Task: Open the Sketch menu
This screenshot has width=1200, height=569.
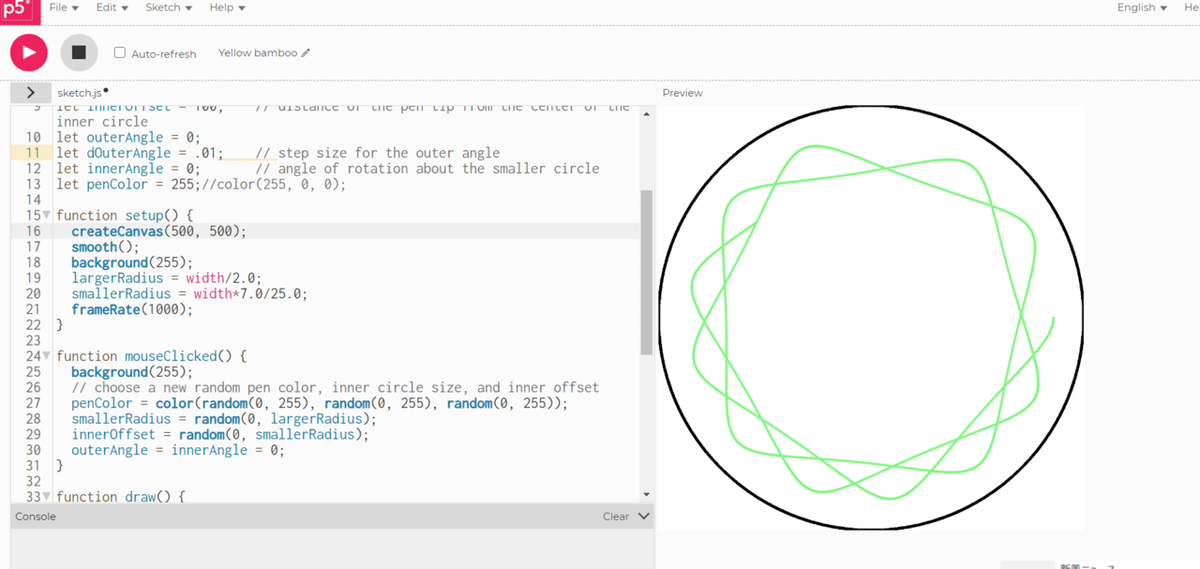Action: point(169,7)
